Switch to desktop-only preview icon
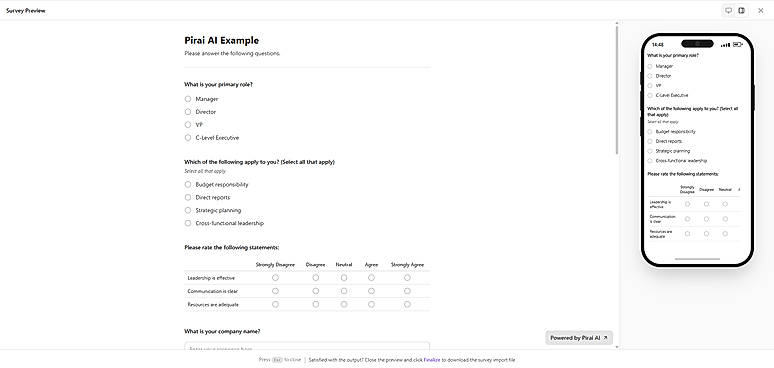Image resolution: width=774 pixels, height=368 pixels. pos(728,10)
